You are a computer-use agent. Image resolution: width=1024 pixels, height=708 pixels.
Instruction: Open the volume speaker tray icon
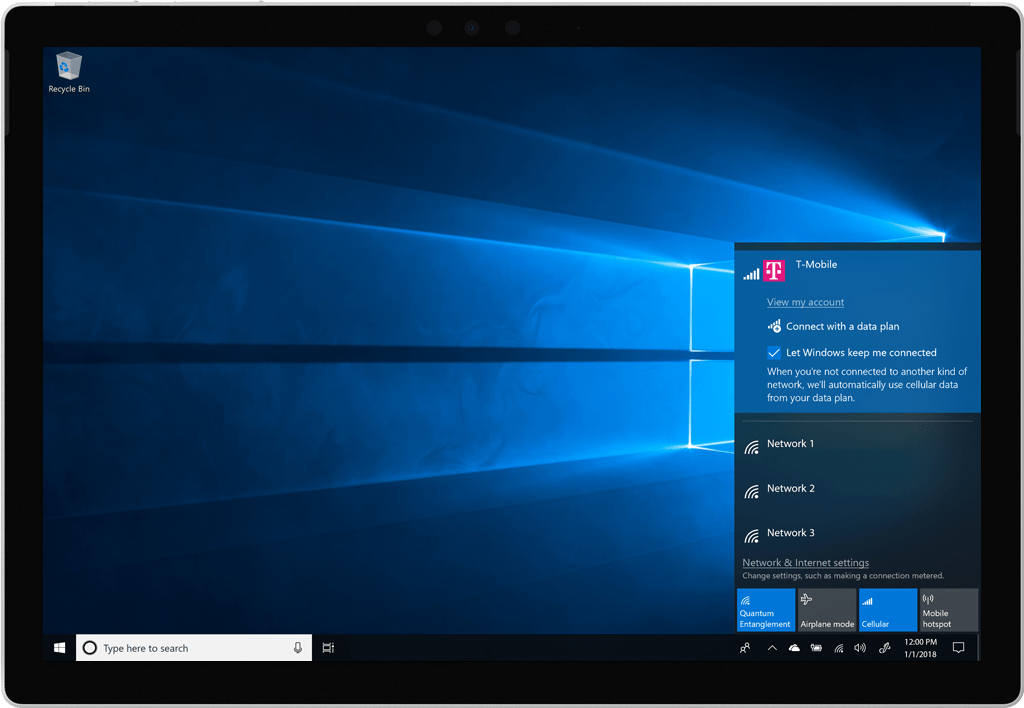(x=860, y=648)
